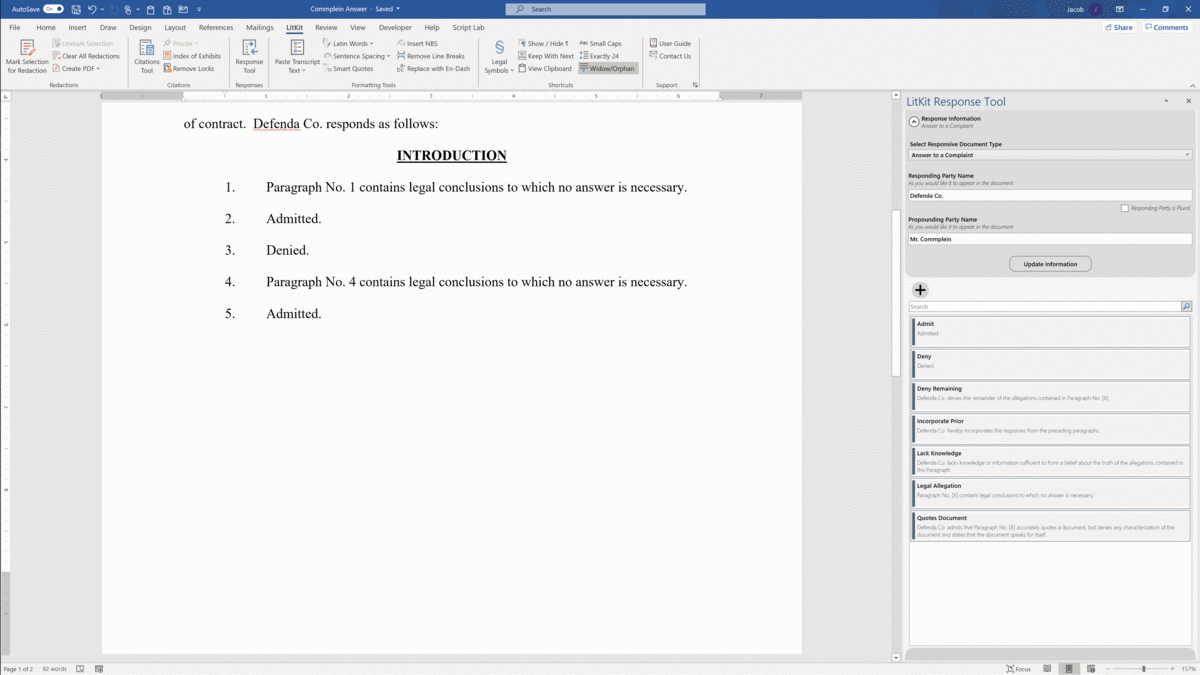
Task: Insert the Lack Knowledge response
Action: 1050,461
